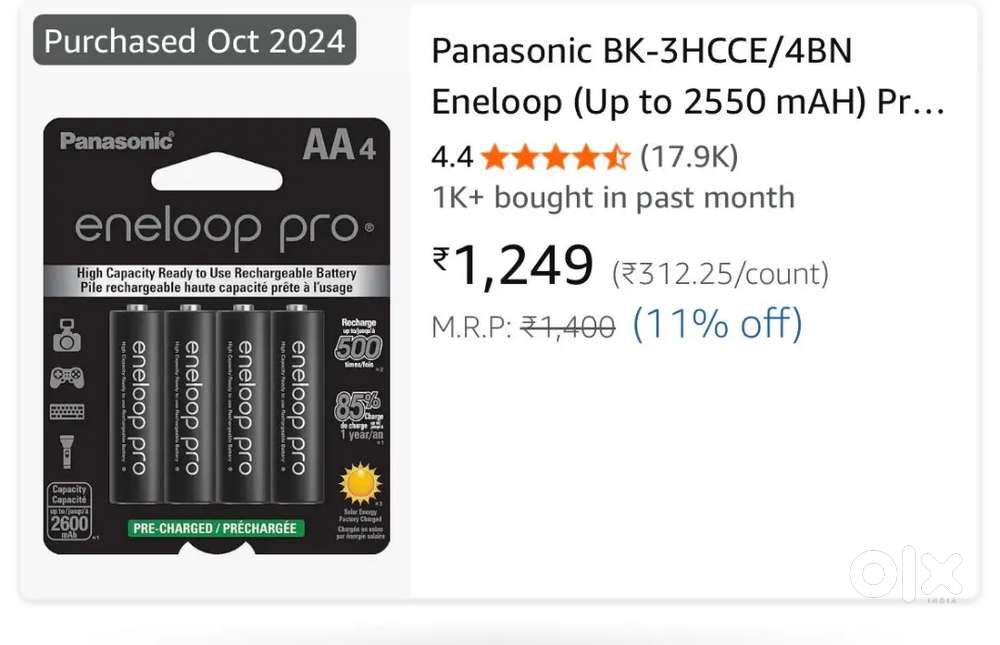
Task: Click the 85% charge badge
Action: point(358,413)
